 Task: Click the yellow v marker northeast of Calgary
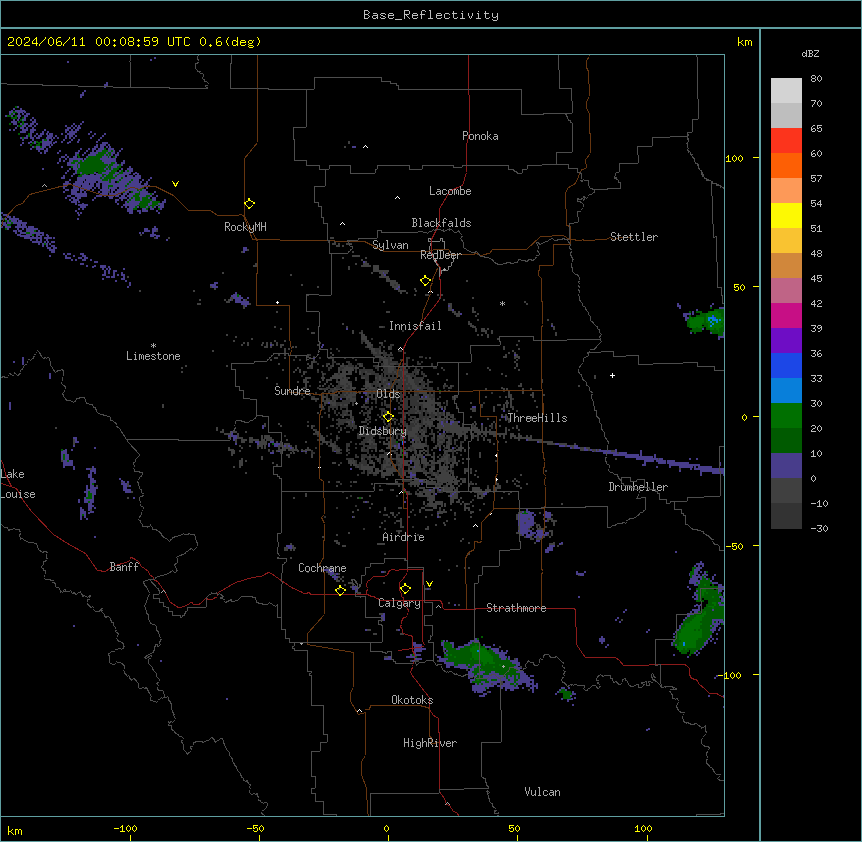tap(429, 584)
